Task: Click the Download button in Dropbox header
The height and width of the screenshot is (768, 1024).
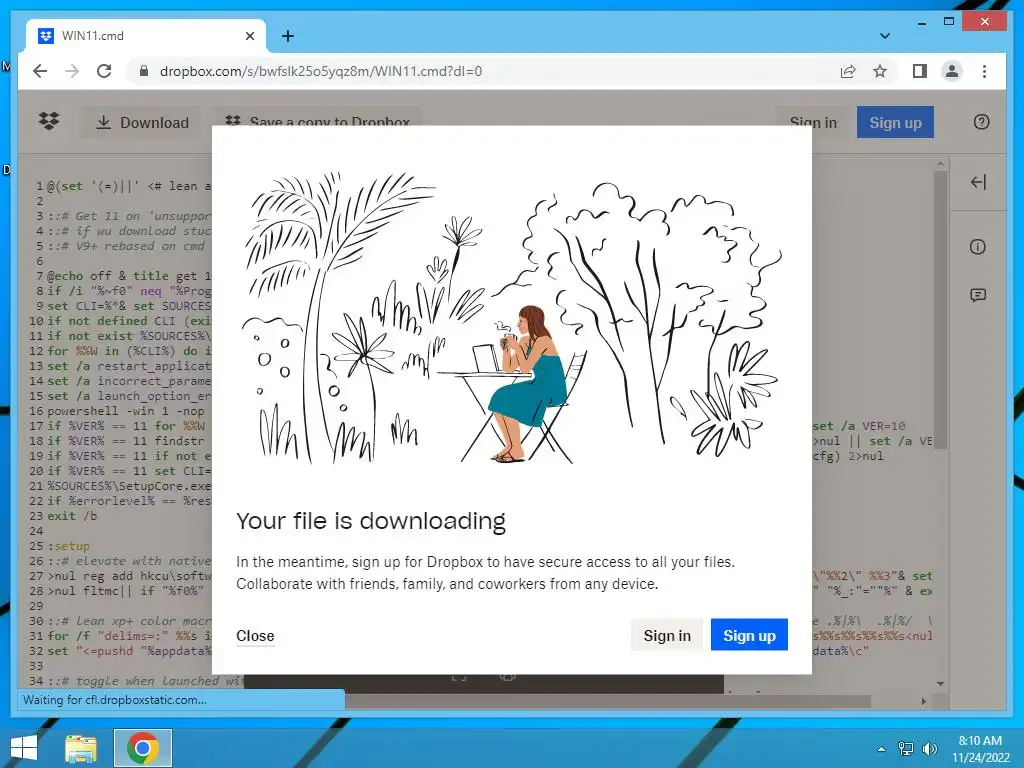Action: coord(143,122)
